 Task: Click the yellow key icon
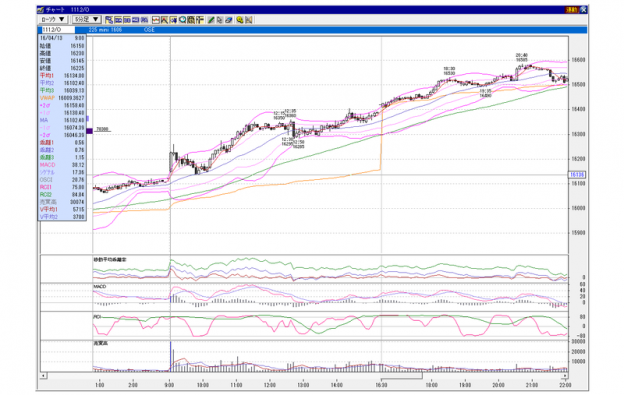(x=240, y=19)
